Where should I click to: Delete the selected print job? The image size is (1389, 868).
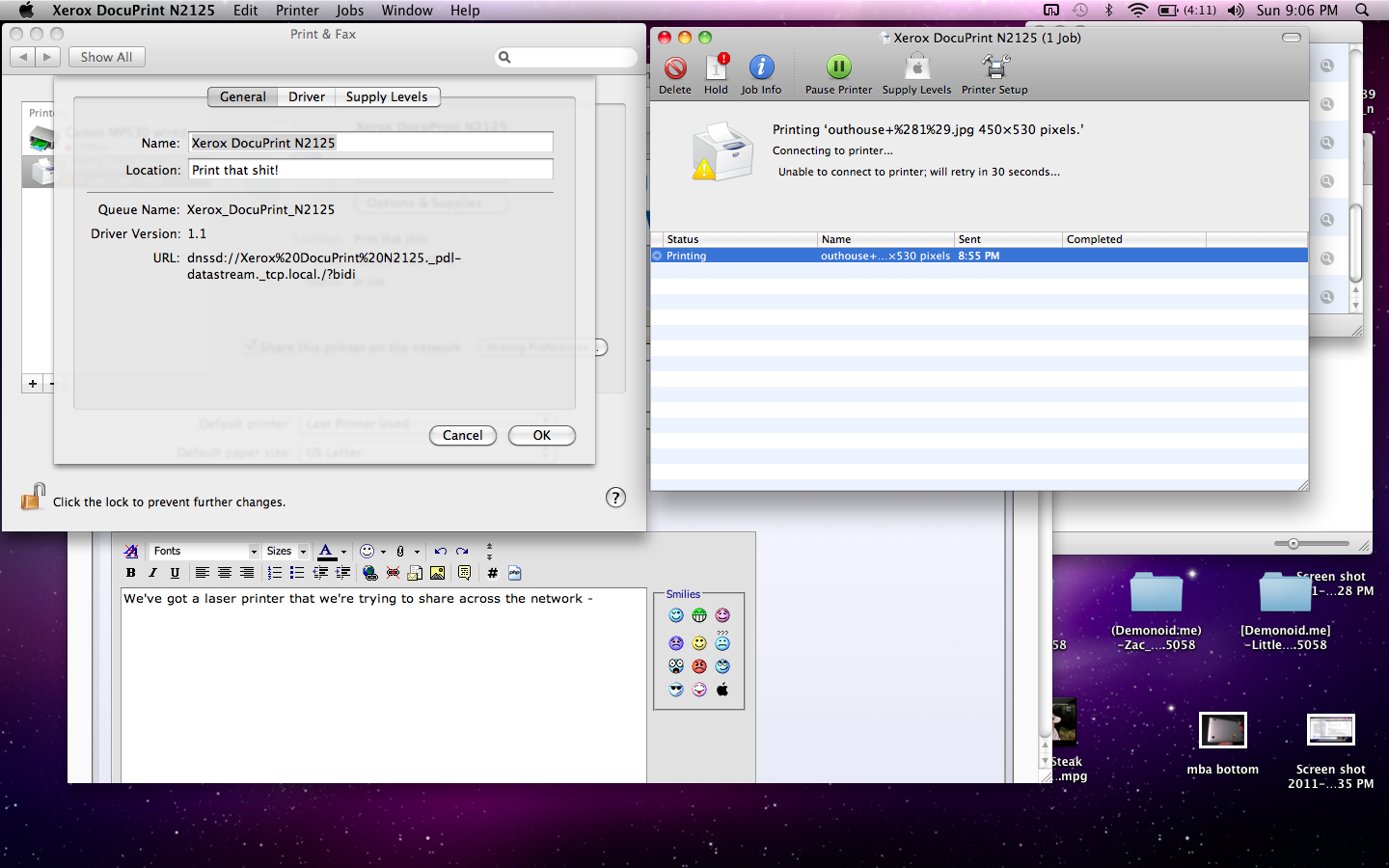point(675,75)
